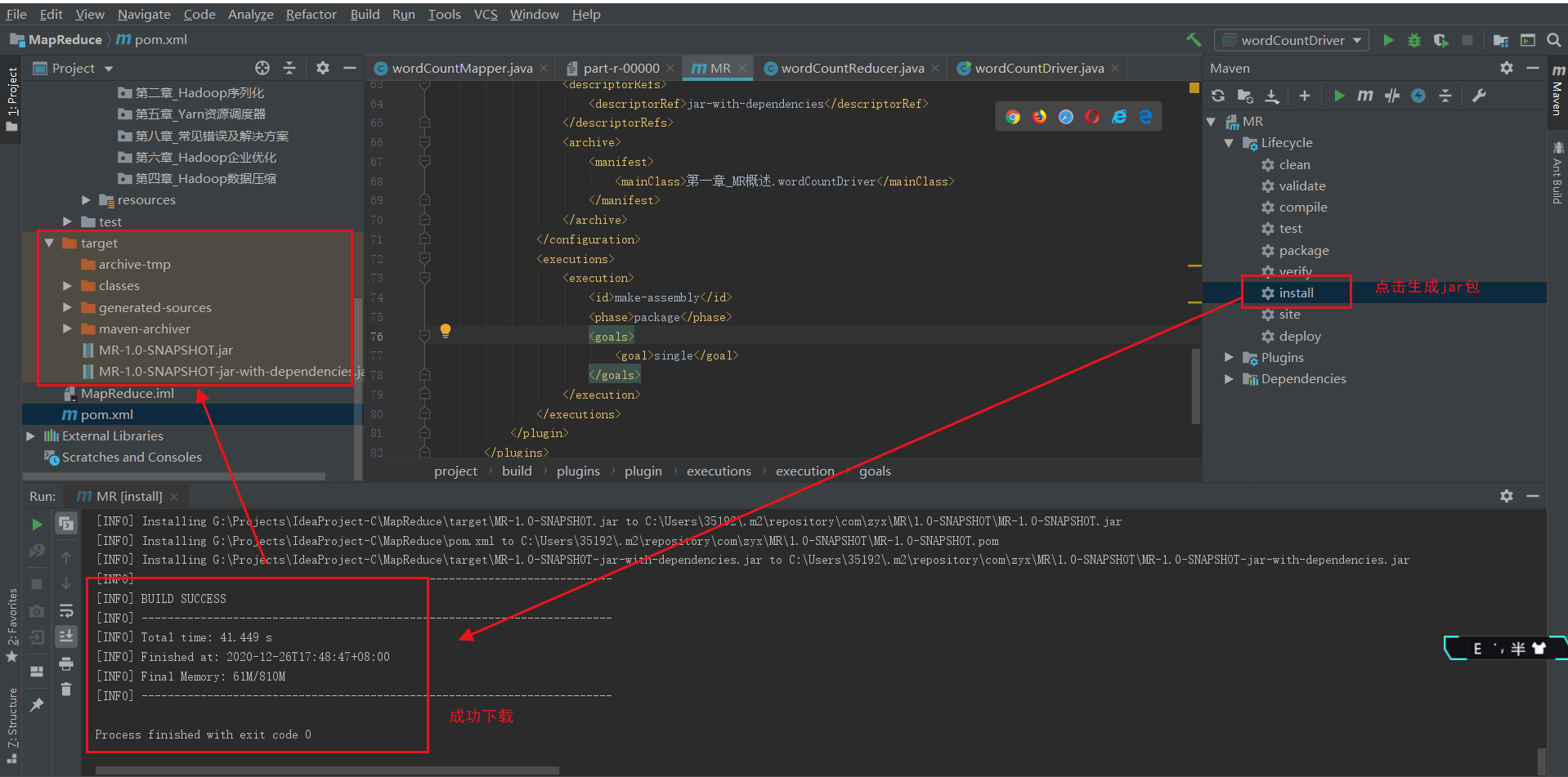Image resolution: width=1568 pixels, height=777 pixels.
Task: Toggle Skip Tests mode lightning icon
Action: point(1418,96)
